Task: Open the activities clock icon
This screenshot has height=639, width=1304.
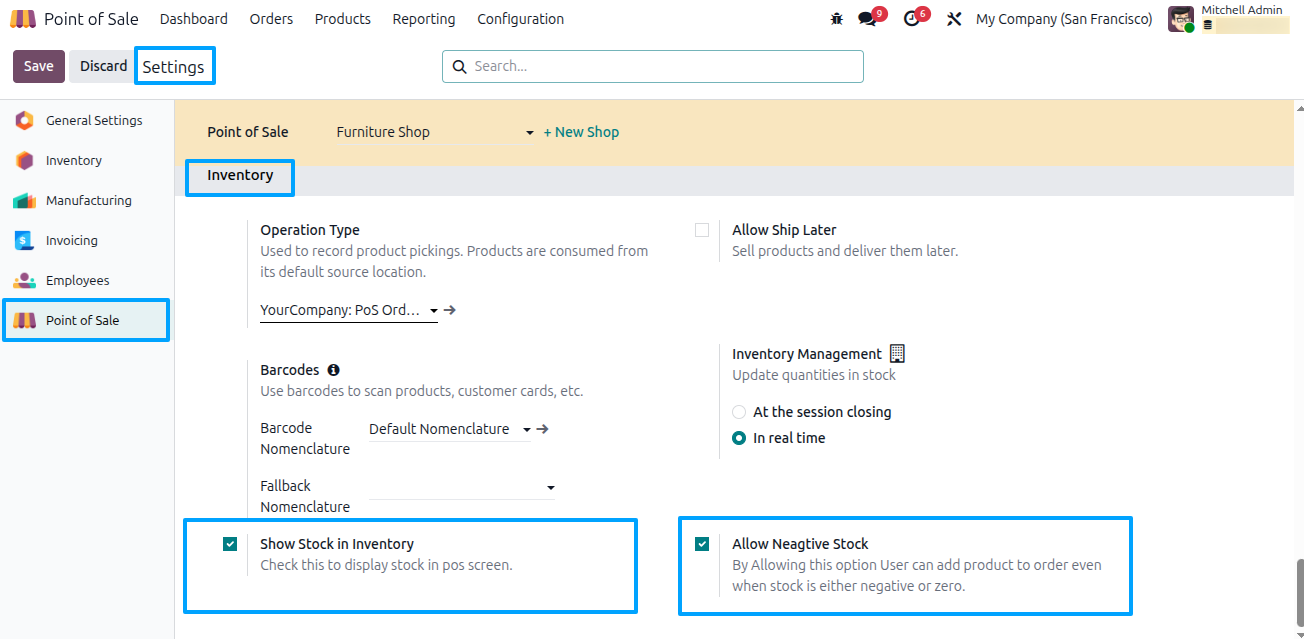Action: 911,19
